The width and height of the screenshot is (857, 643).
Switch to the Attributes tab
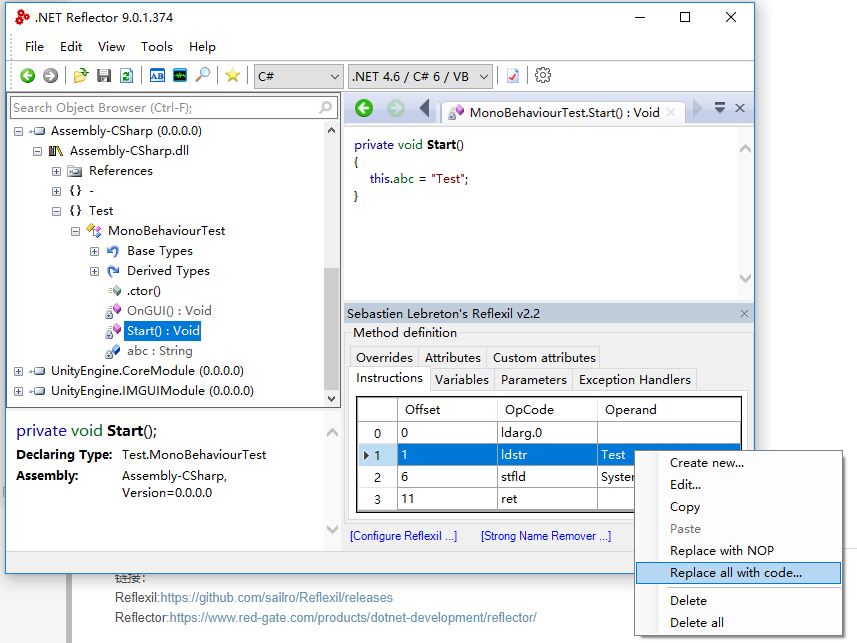pos(453,358)
